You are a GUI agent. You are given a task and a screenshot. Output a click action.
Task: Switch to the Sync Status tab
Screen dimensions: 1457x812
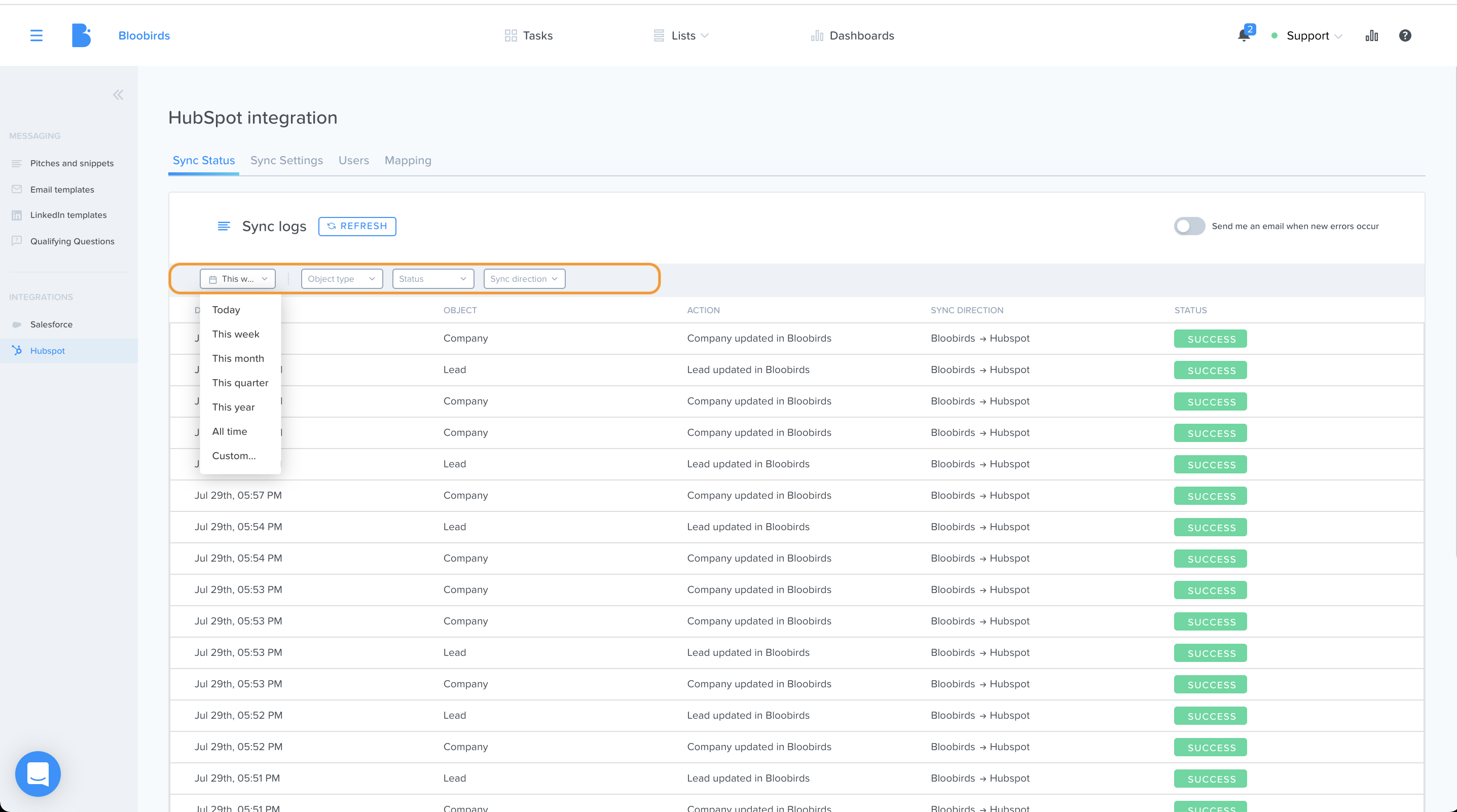(x=204, y=161)
